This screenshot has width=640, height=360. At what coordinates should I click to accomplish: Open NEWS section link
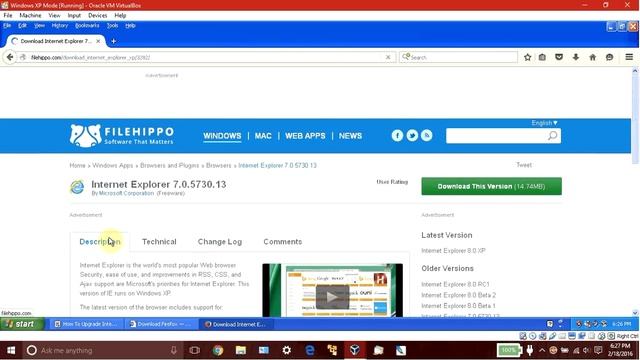[350, 136]
